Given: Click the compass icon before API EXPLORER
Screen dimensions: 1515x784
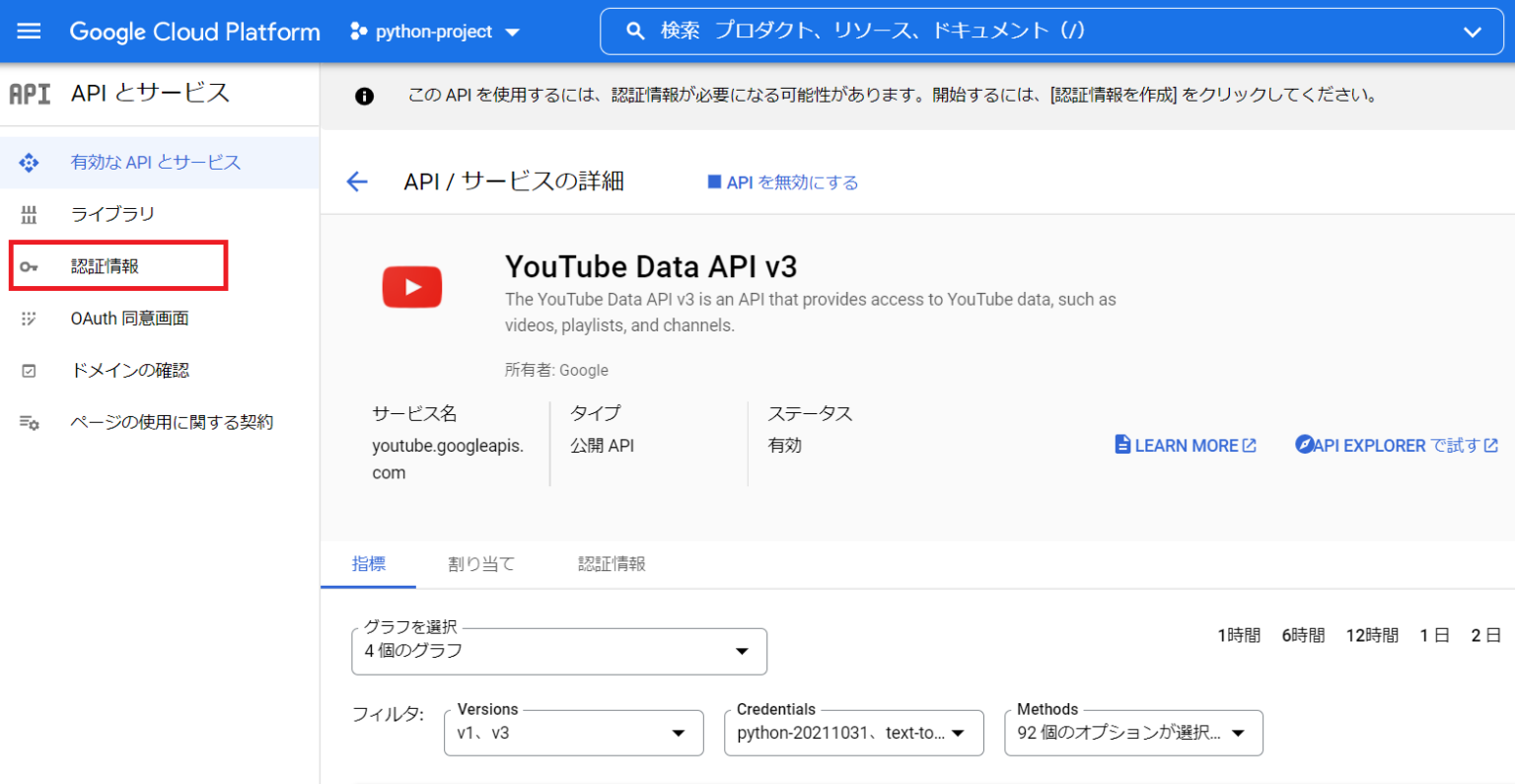Looking at the screenshot, I should [x=1307, y=445].
